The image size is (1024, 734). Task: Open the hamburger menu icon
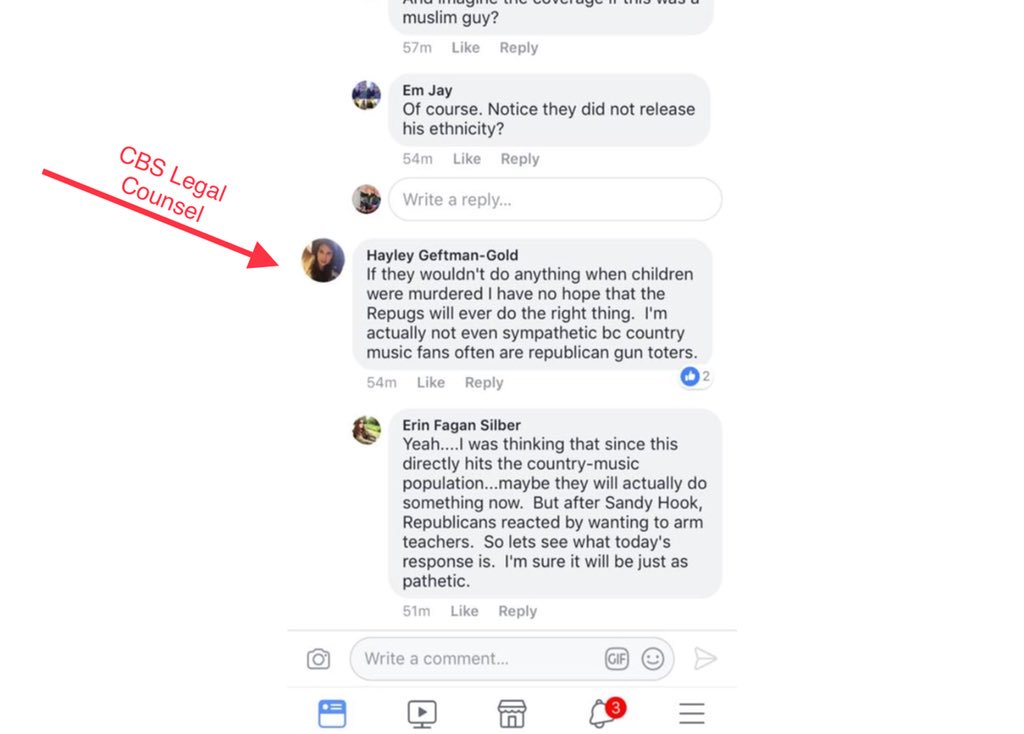pos(692,713)
